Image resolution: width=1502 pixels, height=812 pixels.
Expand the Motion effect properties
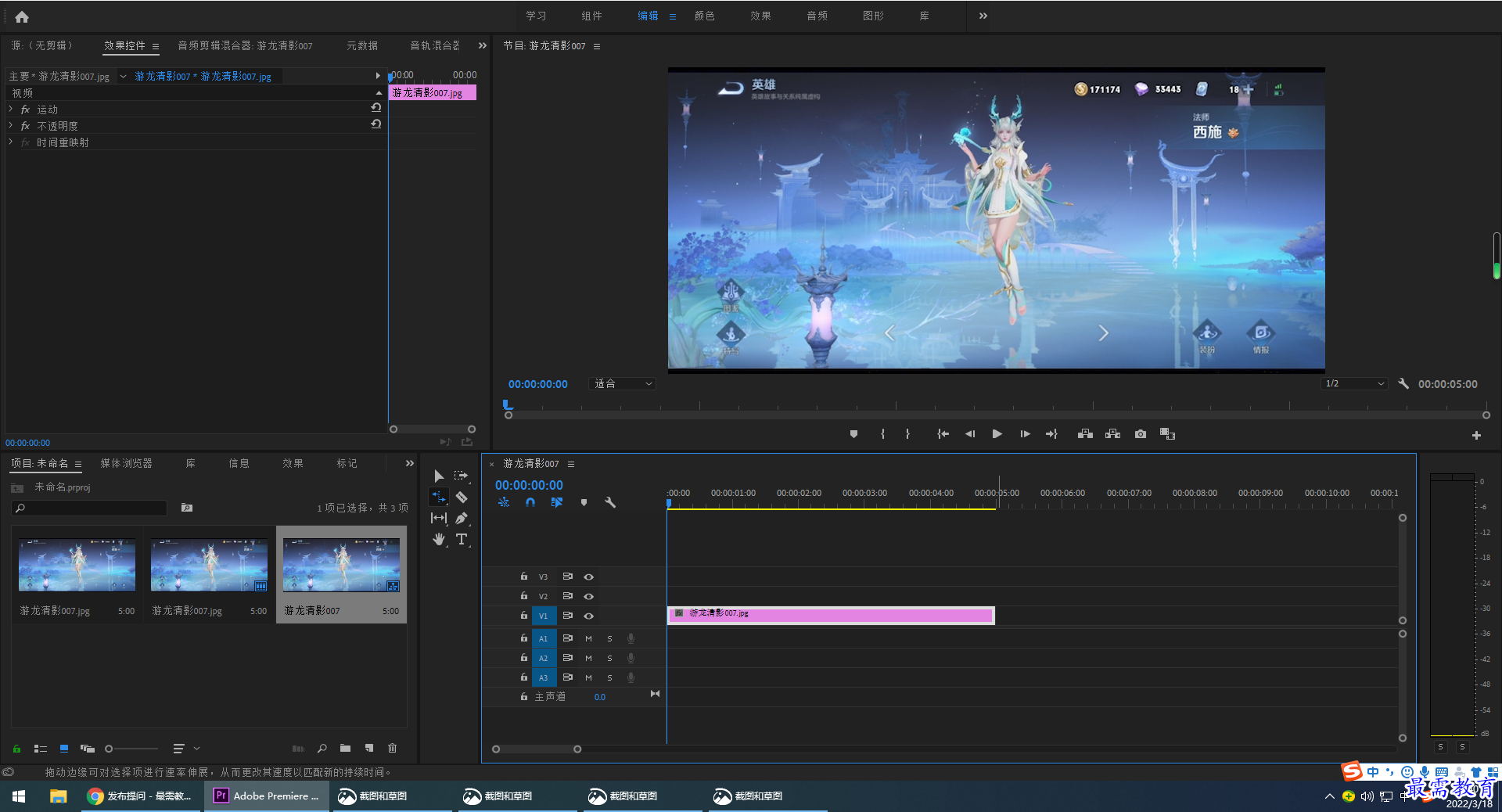(x=11, y=110)
